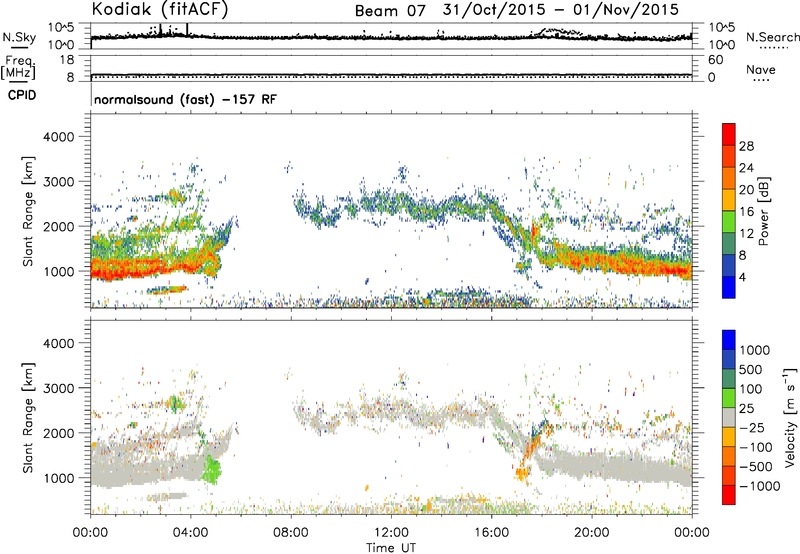Click the '24' power colorbar label
This screenshot has width=800, height=554.
pyautogui.click(x=746, y=168)
